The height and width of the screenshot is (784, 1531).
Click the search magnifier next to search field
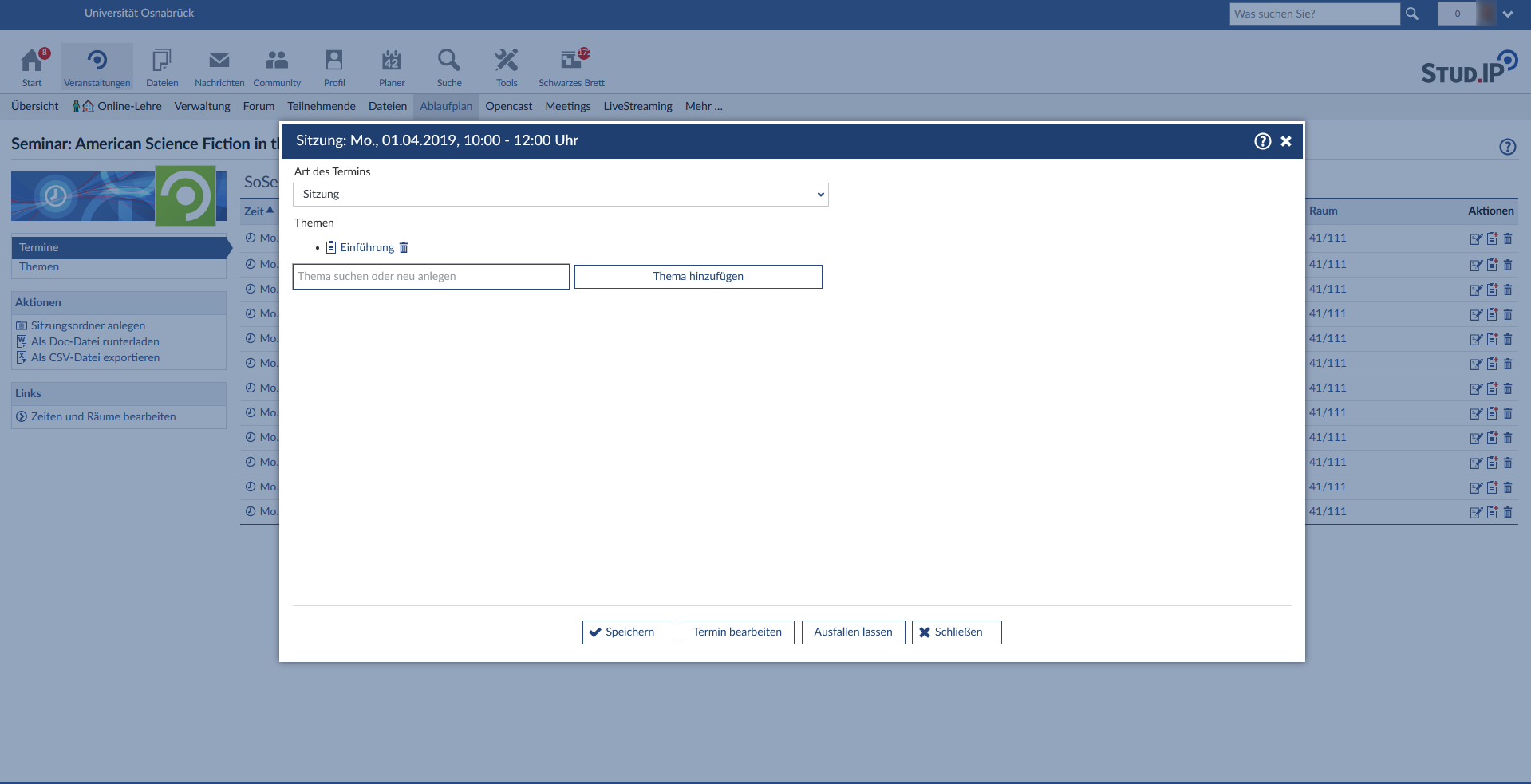click(1412, 14)
